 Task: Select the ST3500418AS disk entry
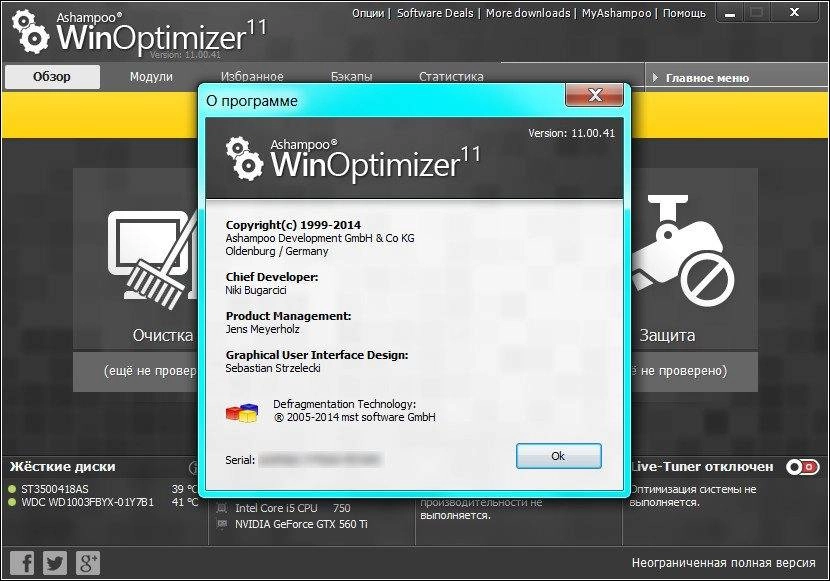point(104,489)
